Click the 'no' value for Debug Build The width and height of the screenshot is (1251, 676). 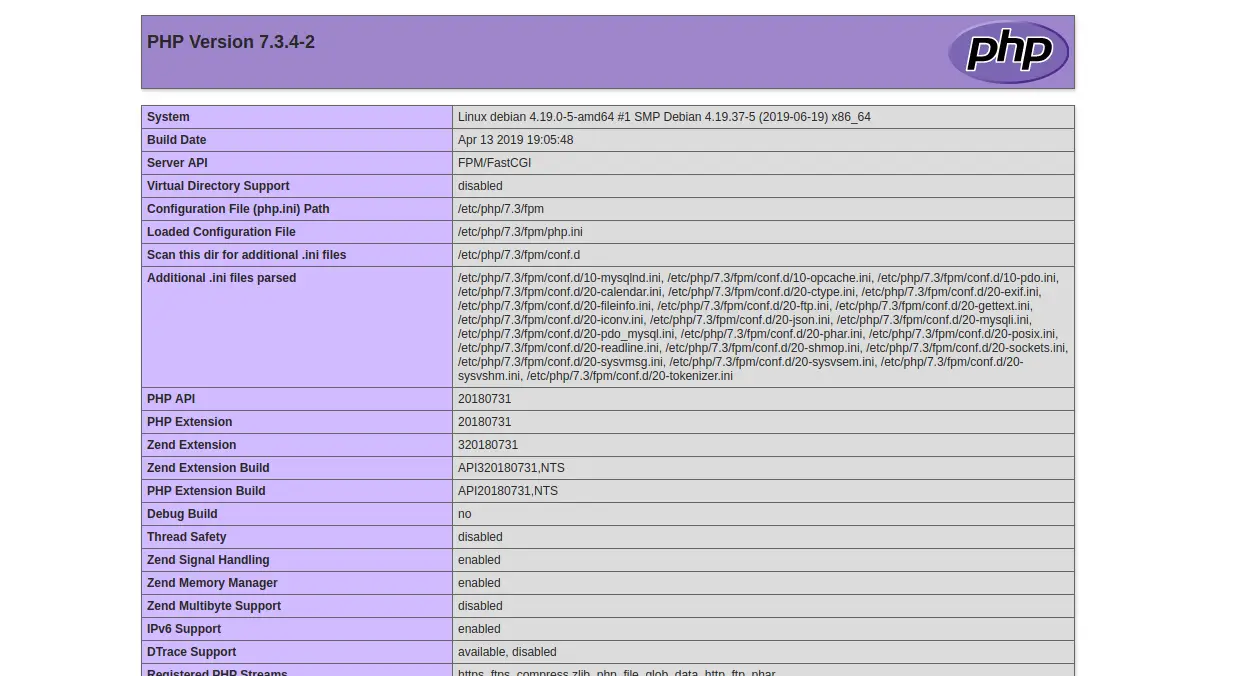(464, 514)
